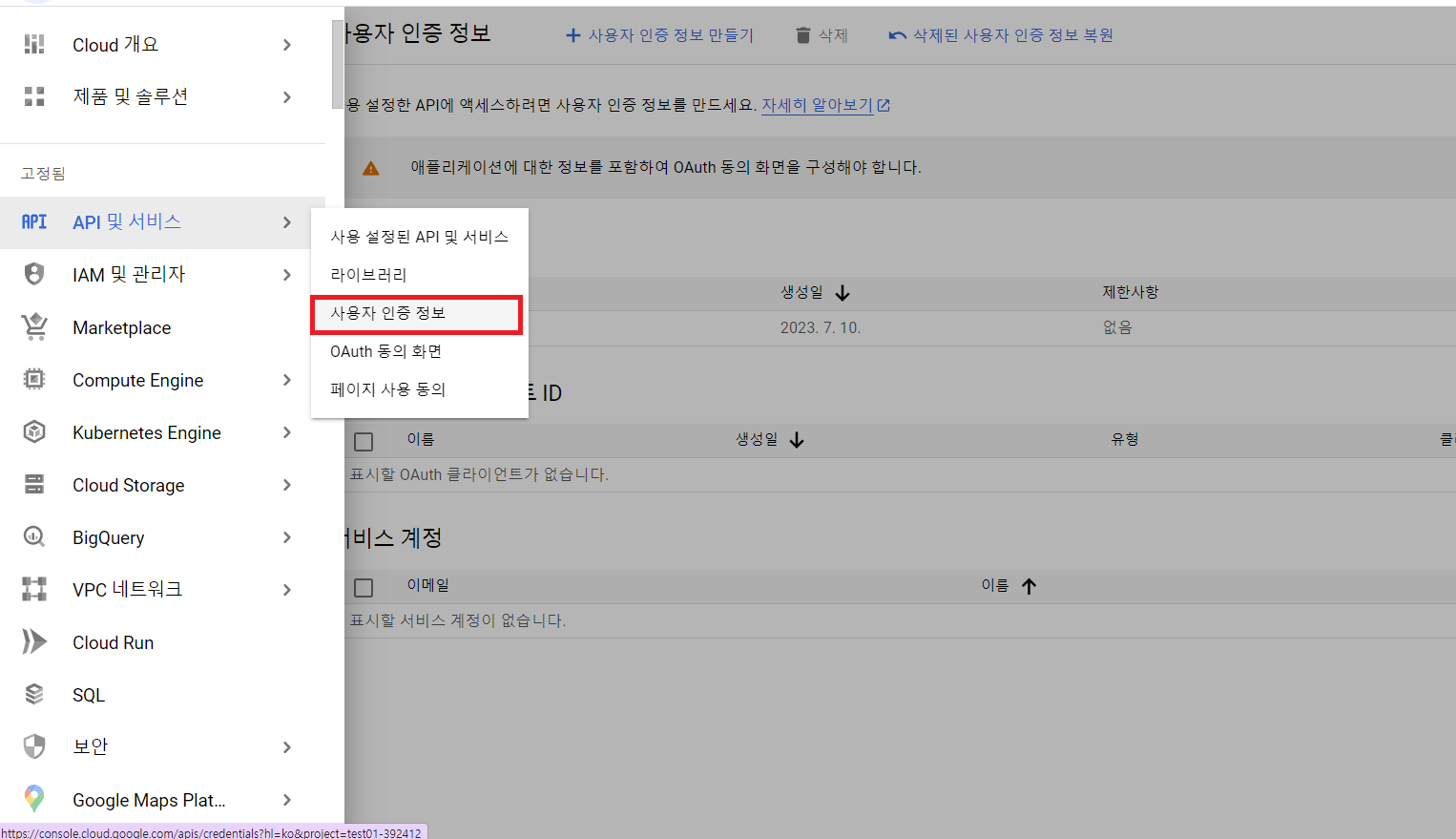This screenshot has height=839, width=1456.
Task: Click 사용자 인증 정보 만들기 button
Action: click(x=659, y=35)
